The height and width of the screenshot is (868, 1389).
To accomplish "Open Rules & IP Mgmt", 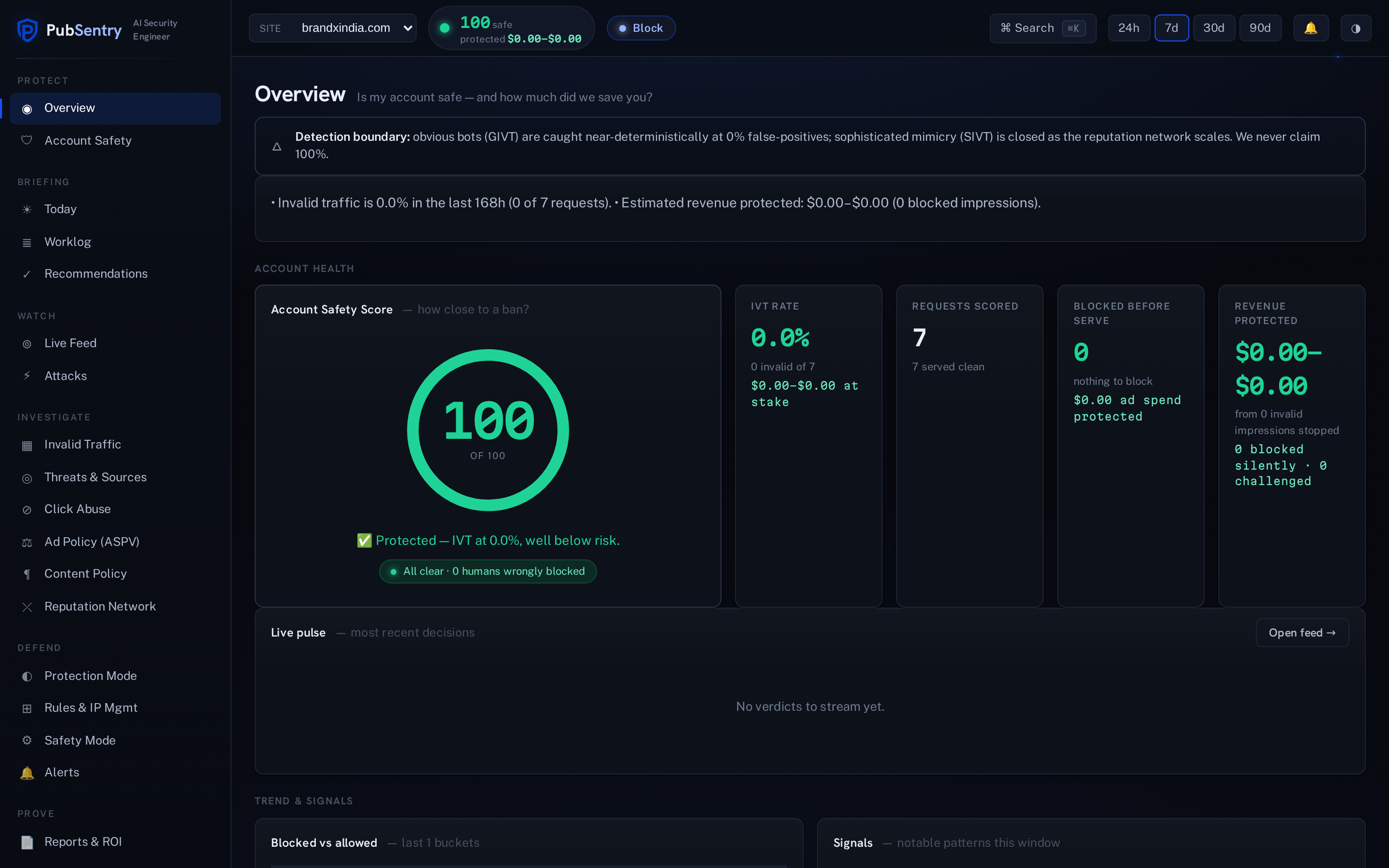I will pos(115,708).
